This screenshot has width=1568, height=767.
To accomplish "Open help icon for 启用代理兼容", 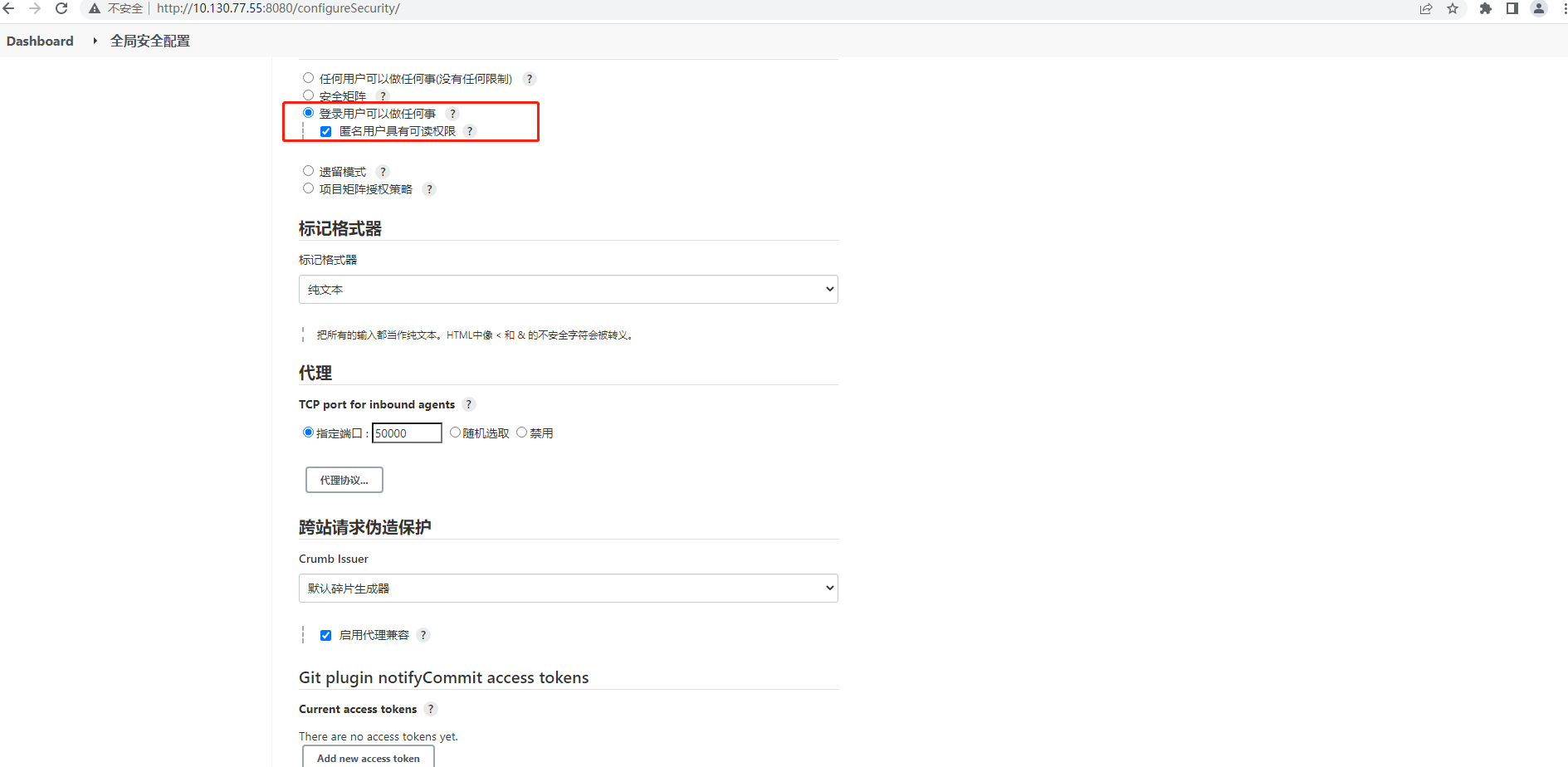I will click(423, 635).
